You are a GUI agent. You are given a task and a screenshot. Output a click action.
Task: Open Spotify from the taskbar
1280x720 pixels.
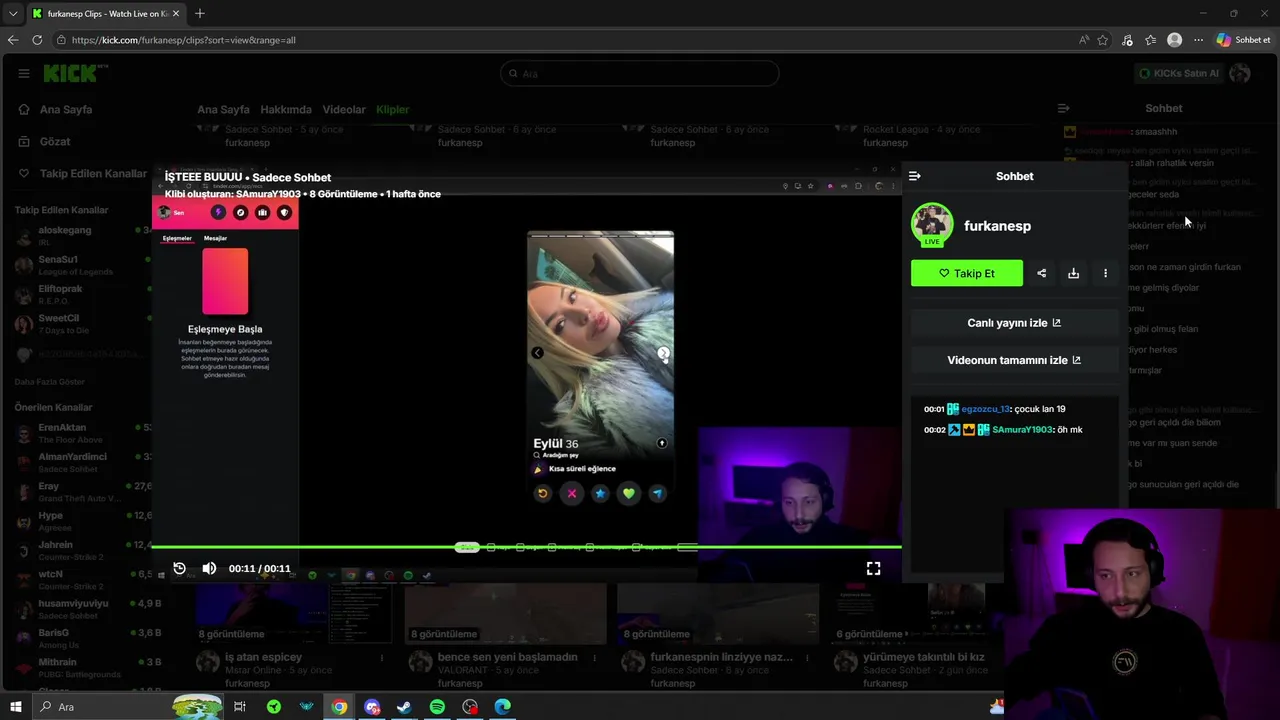(437, 707)
